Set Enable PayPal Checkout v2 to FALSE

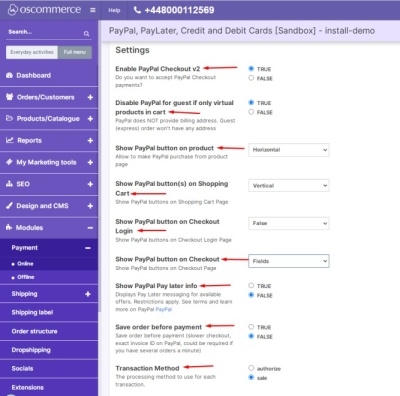coord(251,78)
